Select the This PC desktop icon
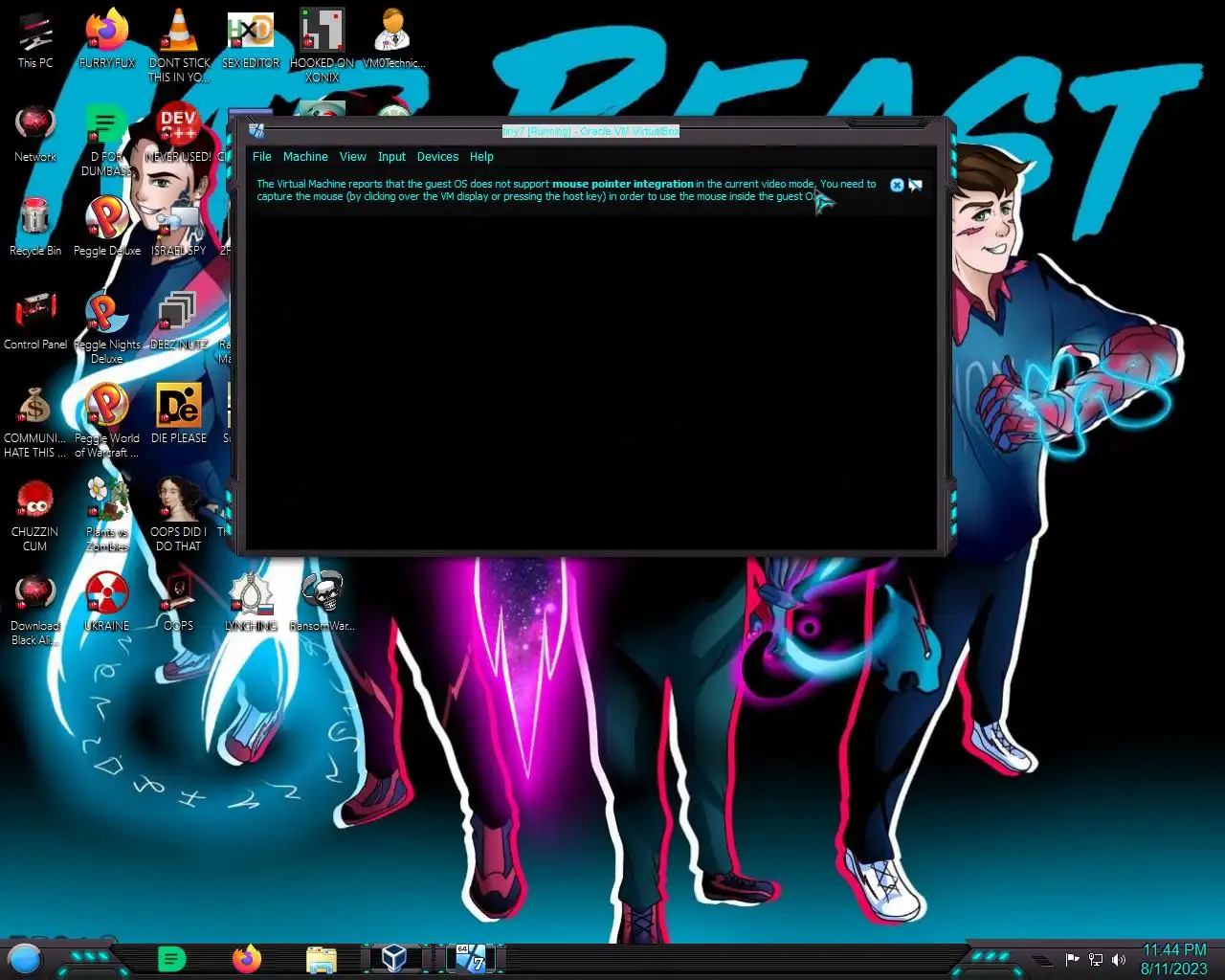This screenshot has height=980, width=1225. pos(35,41)
